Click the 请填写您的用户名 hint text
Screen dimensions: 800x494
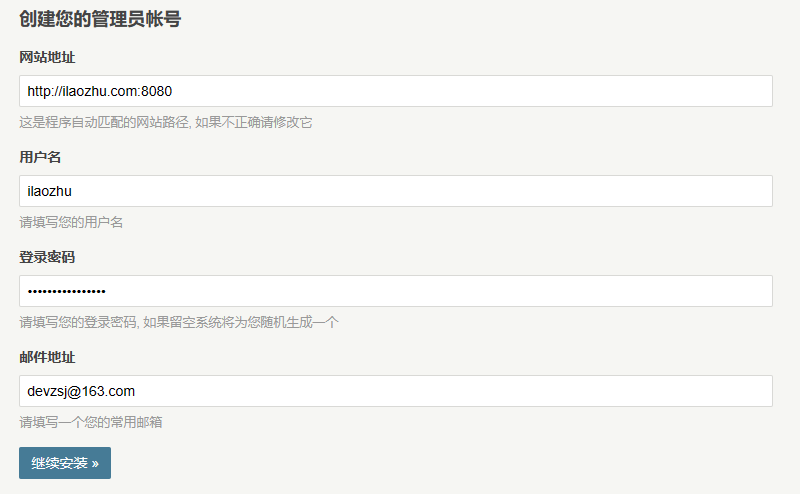click(71, 223)
